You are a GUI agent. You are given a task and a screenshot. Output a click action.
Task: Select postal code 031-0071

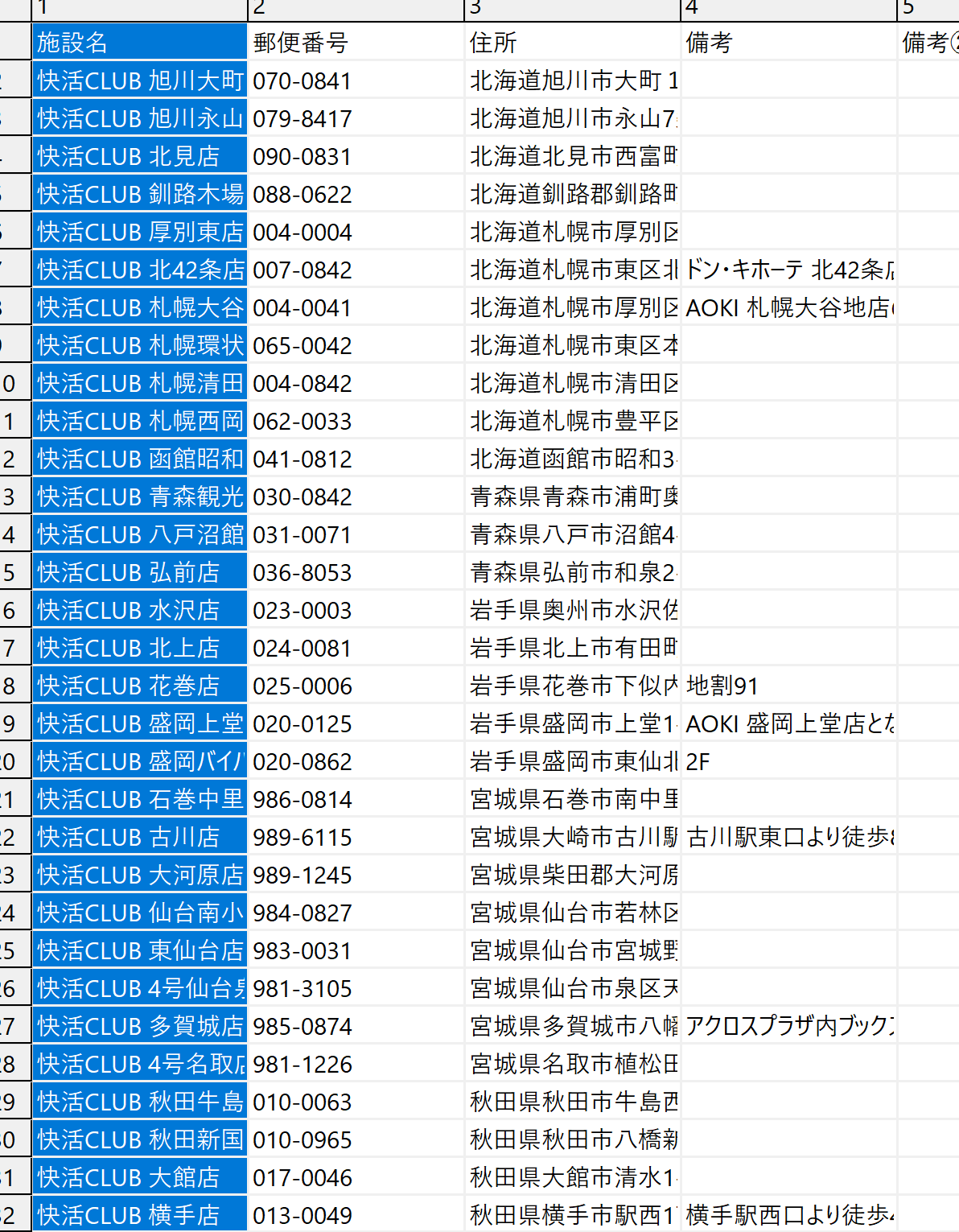point(356,534)
